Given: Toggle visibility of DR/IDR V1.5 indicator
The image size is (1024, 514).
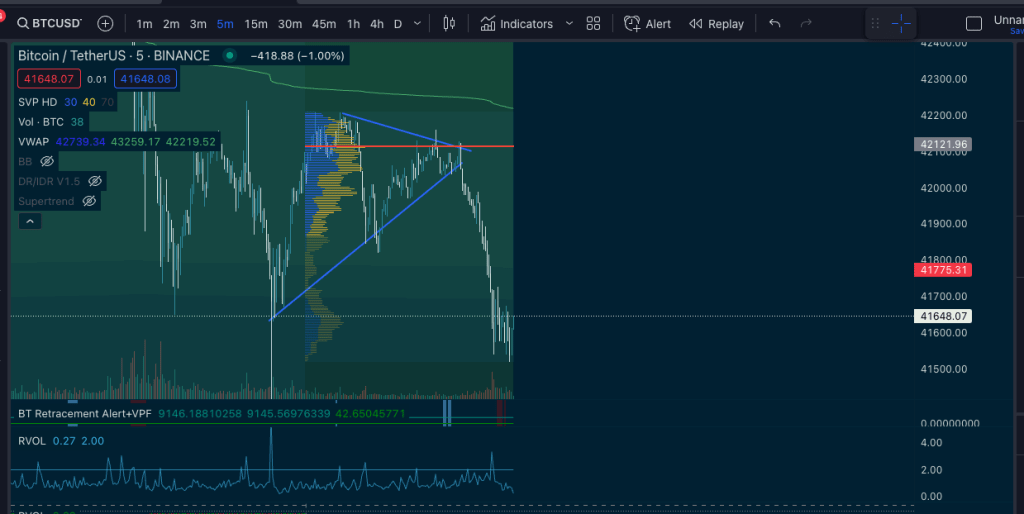Looking at the screenshot, I should click(x=95, y=181).
